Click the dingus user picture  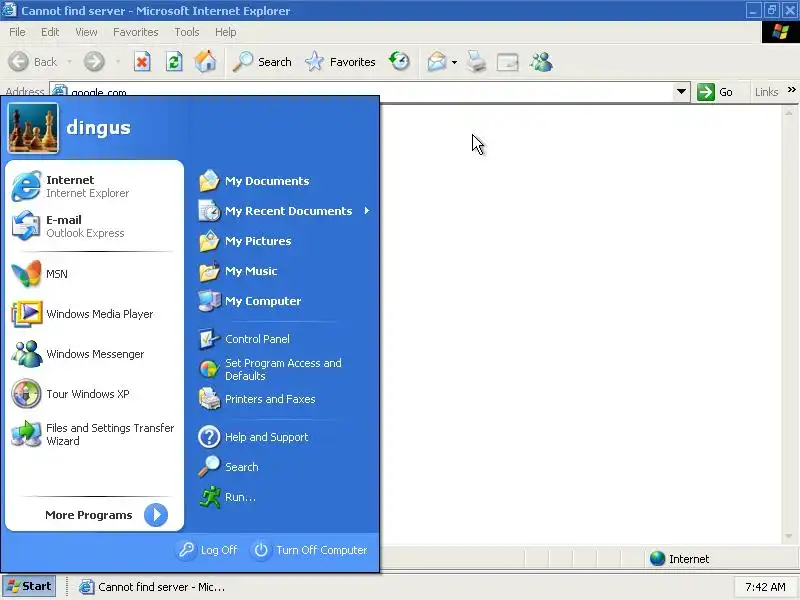(x=33, y=128)
